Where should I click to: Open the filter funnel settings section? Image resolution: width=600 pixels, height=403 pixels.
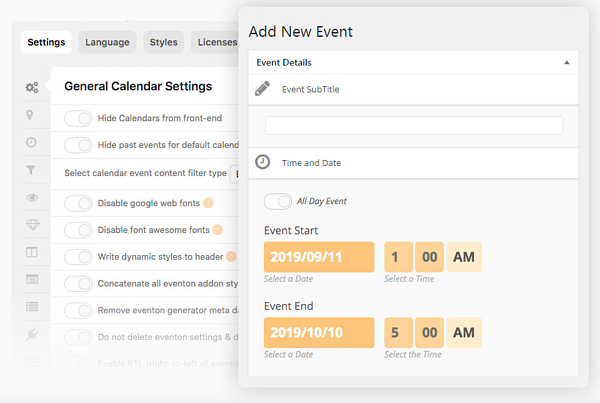31,170
